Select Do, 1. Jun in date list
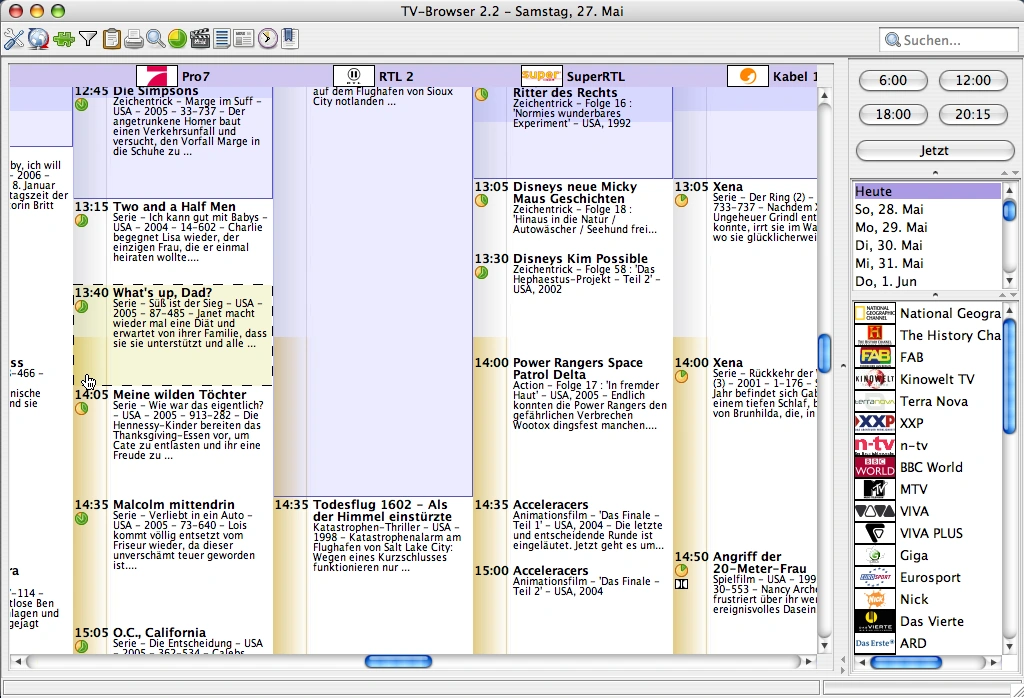Image resolution: width=1024 pixels, height=698 pixels. pos(927,281)
